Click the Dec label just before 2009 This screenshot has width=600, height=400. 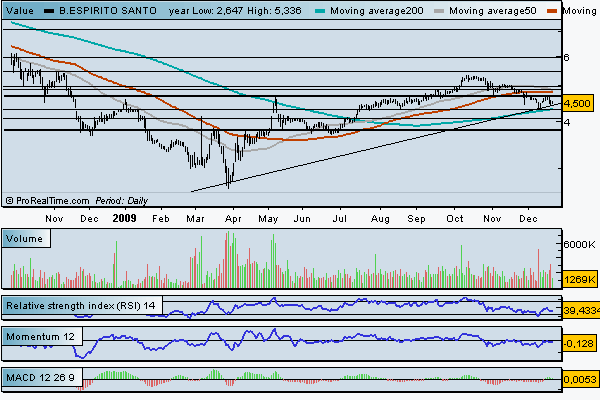pyautogui.click(x=89, y=219)
